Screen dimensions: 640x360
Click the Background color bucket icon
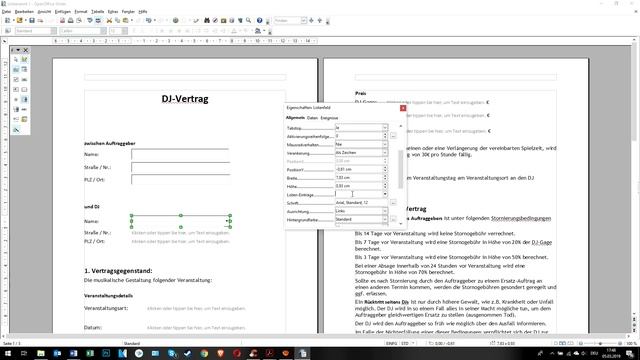point(258,31)
